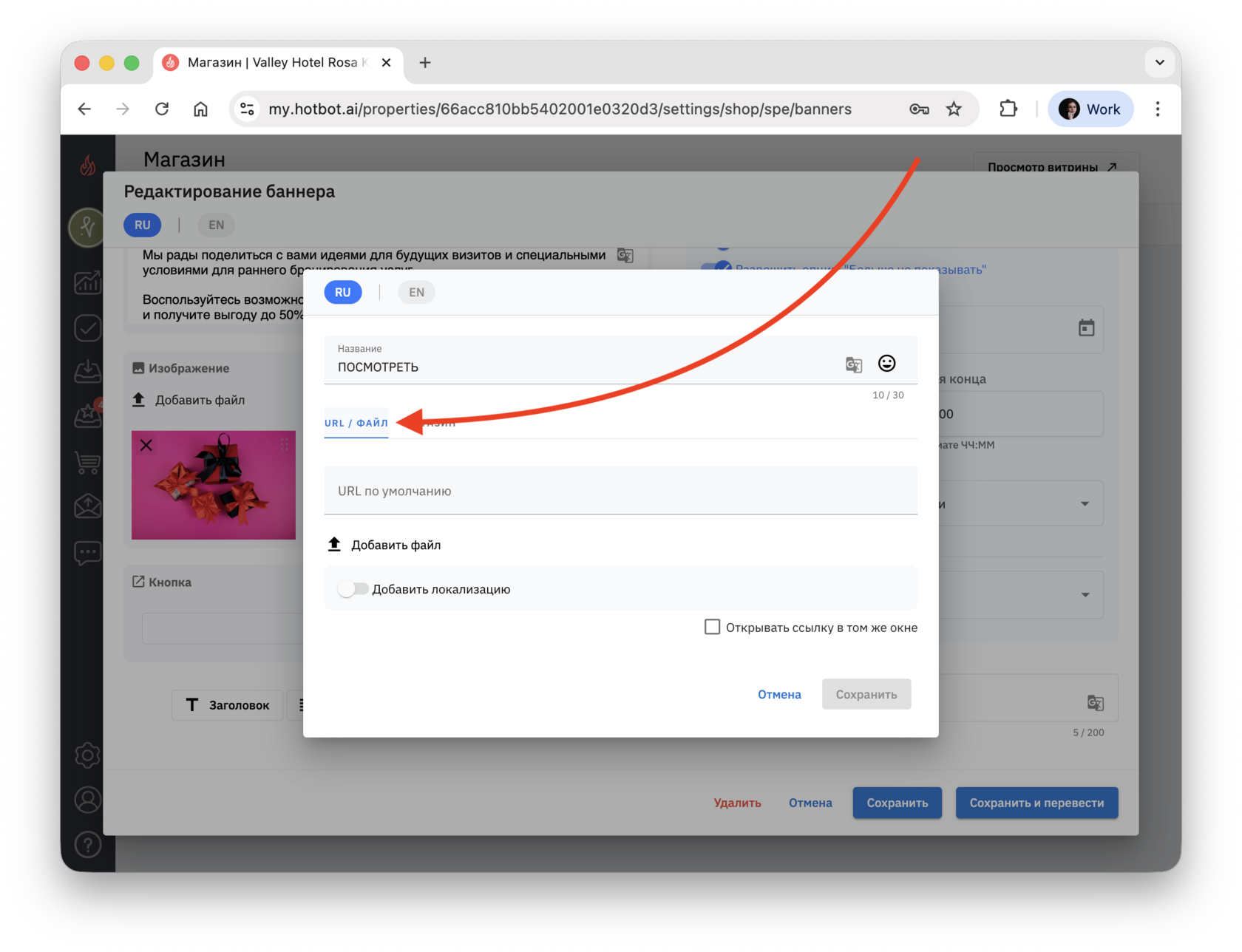Viewport: 1242px width, 952px height.
Task: Click Отмена in the front modal
Action: pyautogui.click(x=779, y=694)
